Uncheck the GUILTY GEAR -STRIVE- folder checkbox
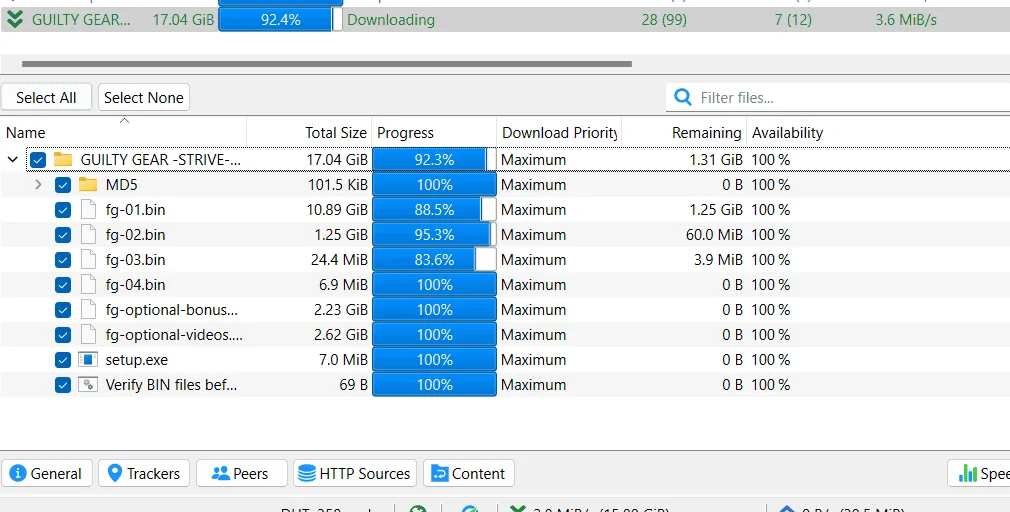Viewport: 1010px width, 512px height. coord(38,160)
